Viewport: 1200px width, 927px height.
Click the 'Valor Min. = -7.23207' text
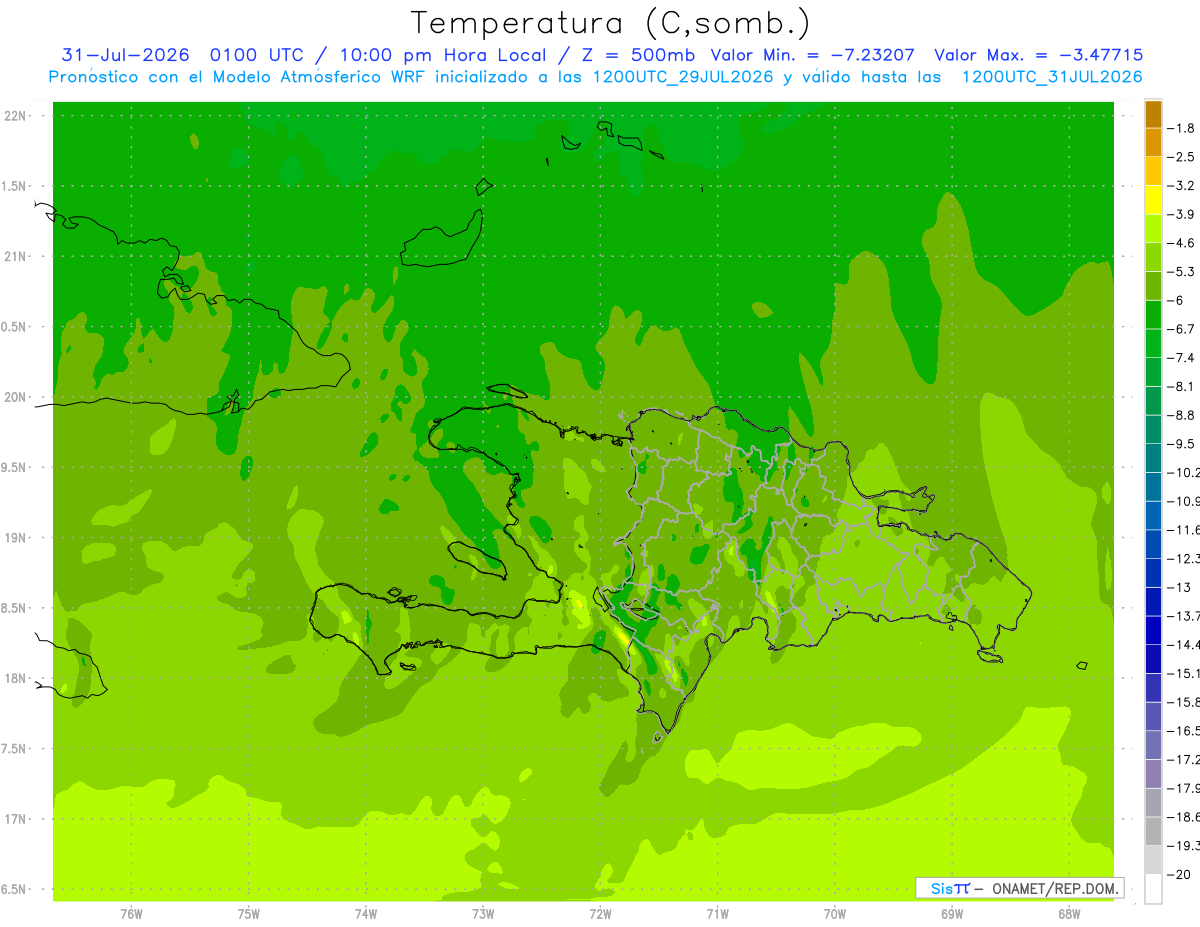pyautogui.click(x=811, y=56)
